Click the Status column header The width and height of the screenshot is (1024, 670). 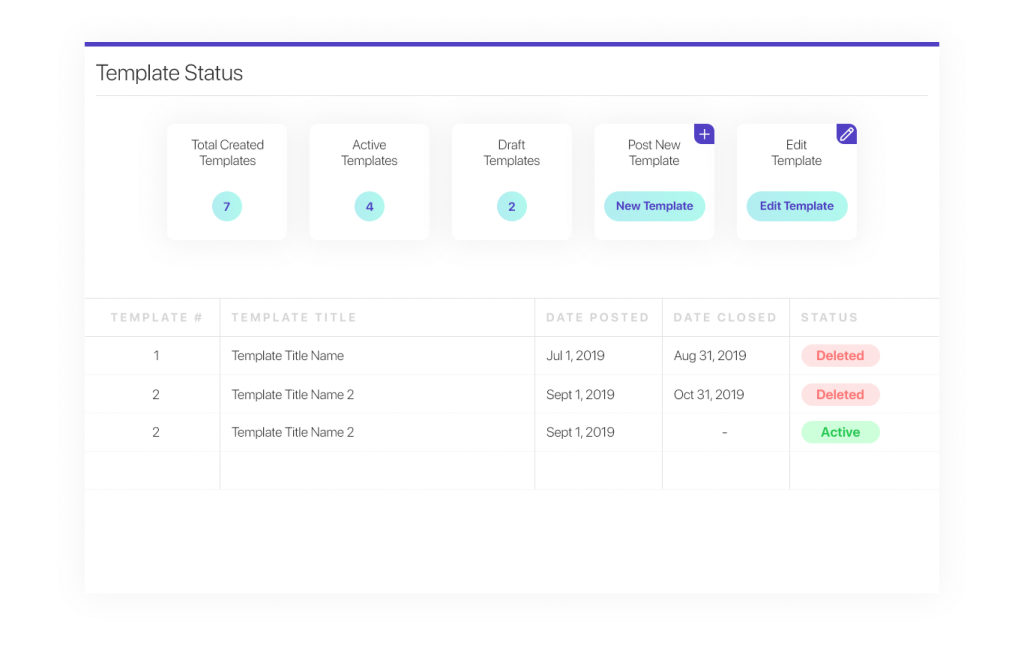[x=829, y=318]
